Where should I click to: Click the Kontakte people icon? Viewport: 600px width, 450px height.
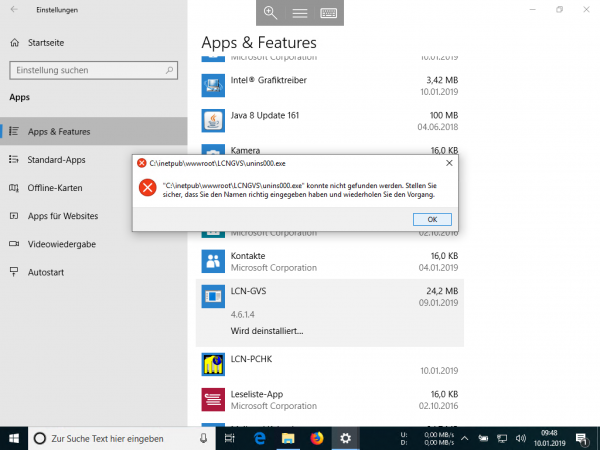pyautogui.click(x=212, y=261)
